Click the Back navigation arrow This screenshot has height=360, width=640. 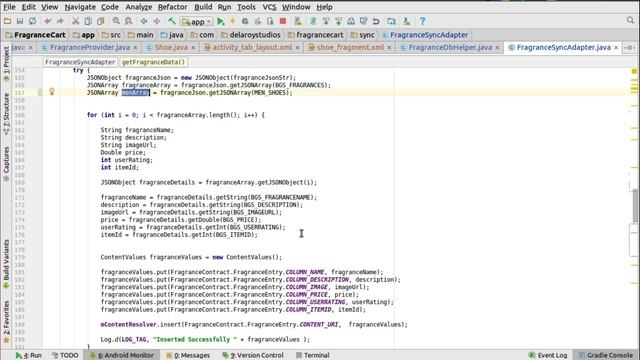(144, 21)
